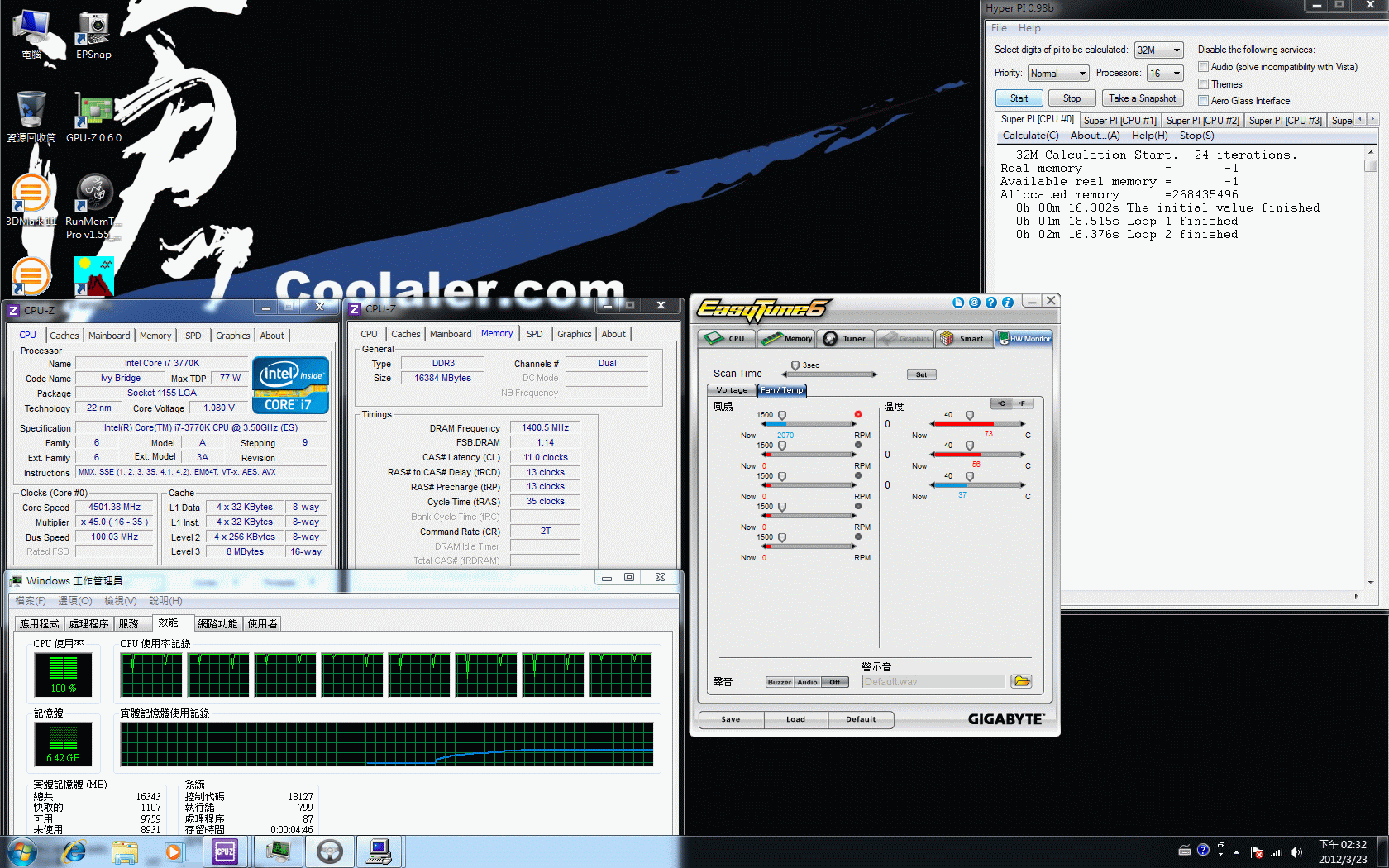Screen dimensions: 1389x868
Task: Toggle Audio service checkbox in Hyper PI
Action: coord(1204,67)
